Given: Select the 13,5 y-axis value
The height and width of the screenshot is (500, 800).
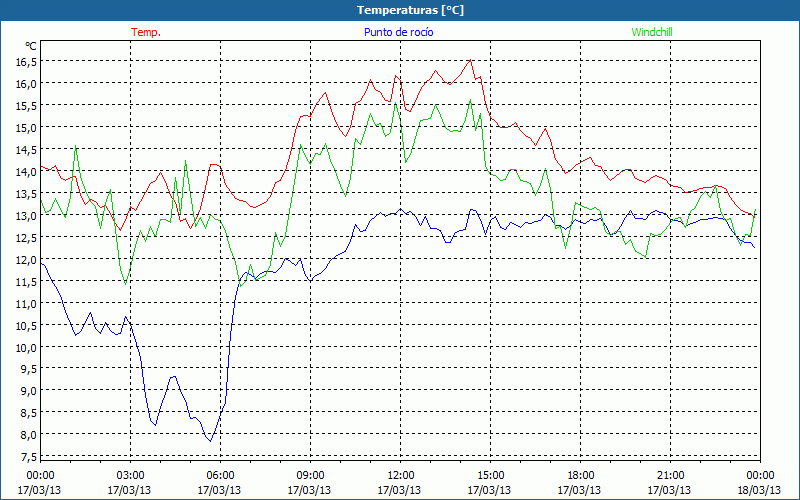Looking at the screenshot, I should point(27,193).
